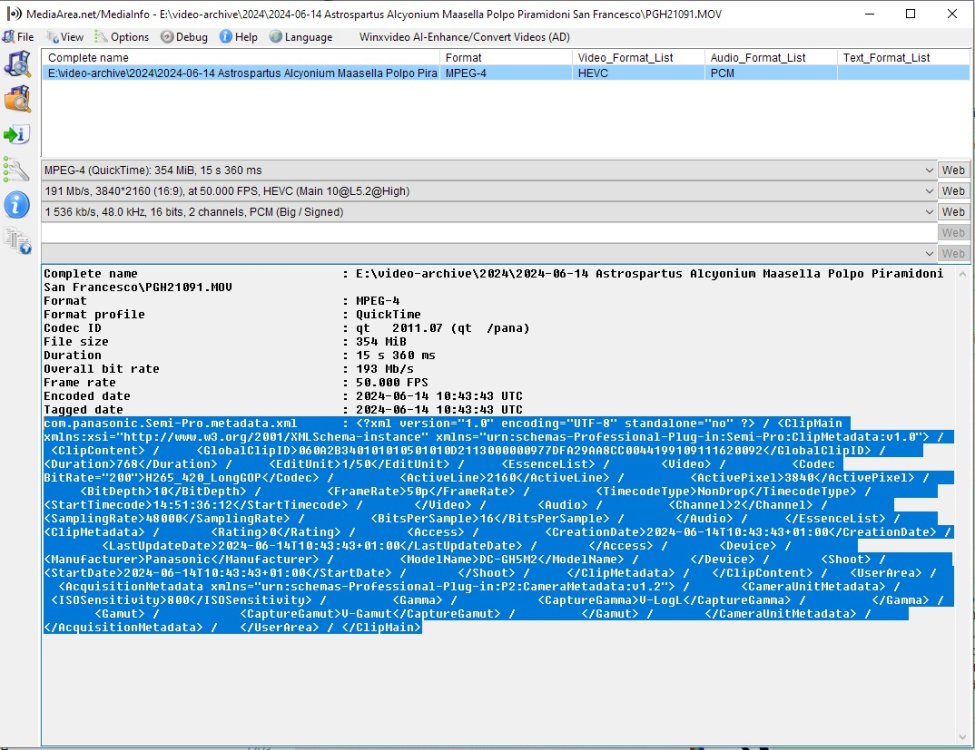Open the Language menu

(300, 37)
